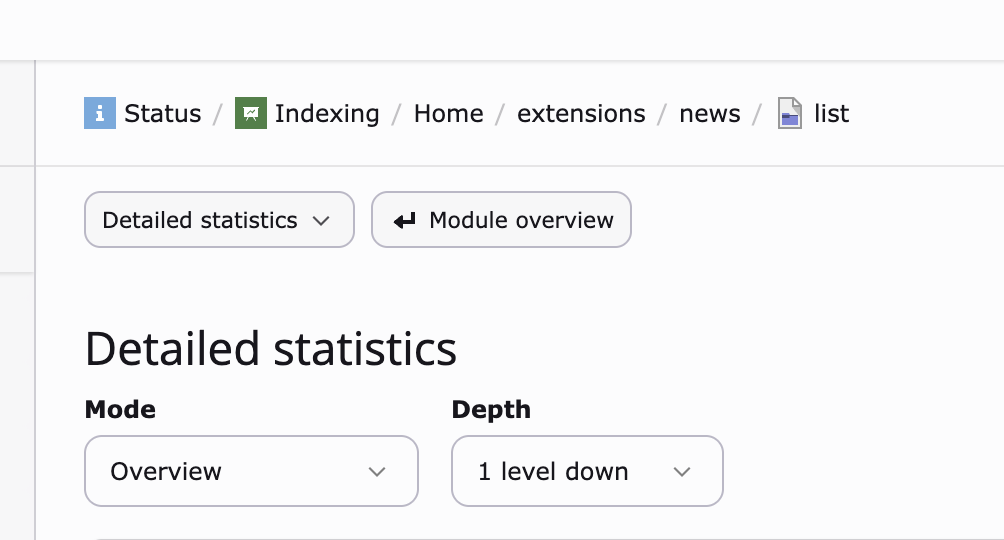Navigate to the Home breadcrumb
Screen dimensions: 1004x540
448,114
